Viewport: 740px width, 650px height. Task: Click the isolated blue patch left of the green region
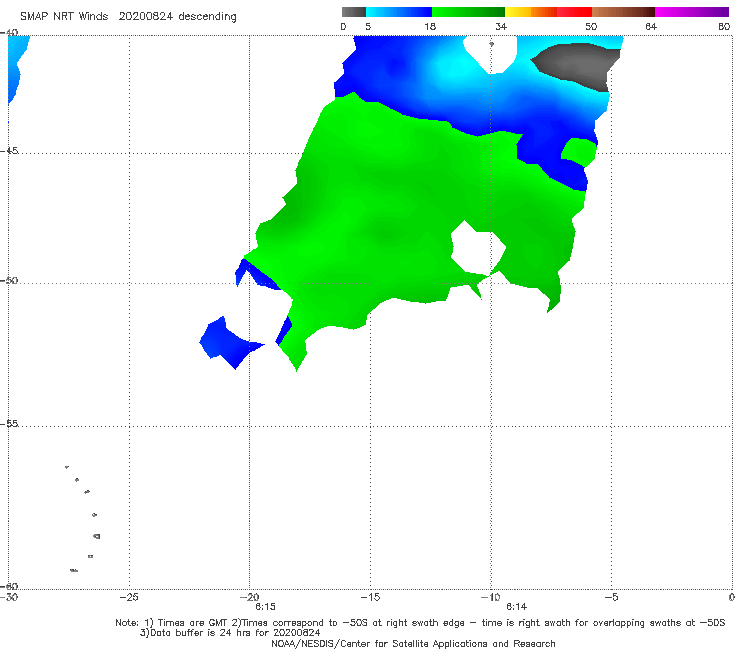229,344
